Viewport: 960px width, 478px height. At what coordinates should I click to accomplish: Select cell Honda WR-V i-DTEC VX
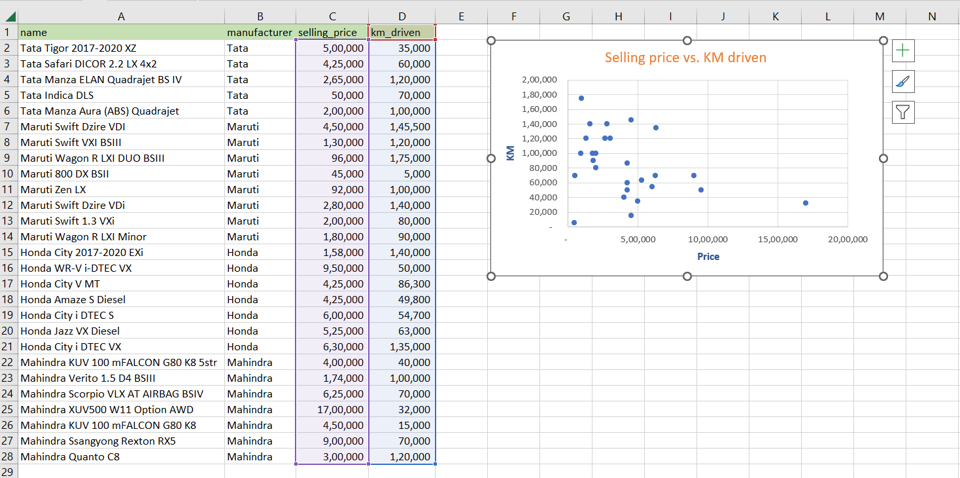121,268
